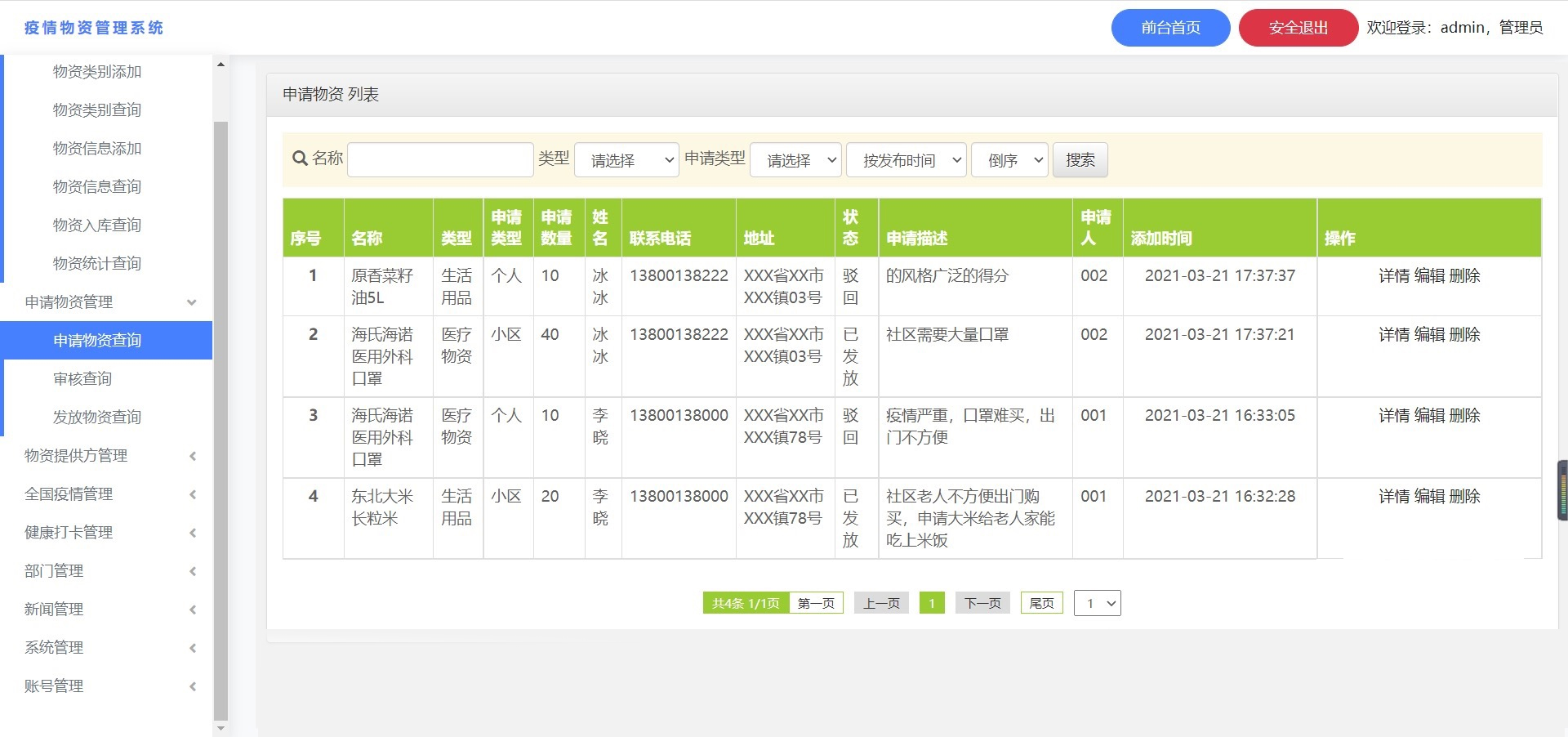Click timestamp 2021-03-21 16:33:05
This screenshot has height=737, width=1568.
(x=1220, y=416)
